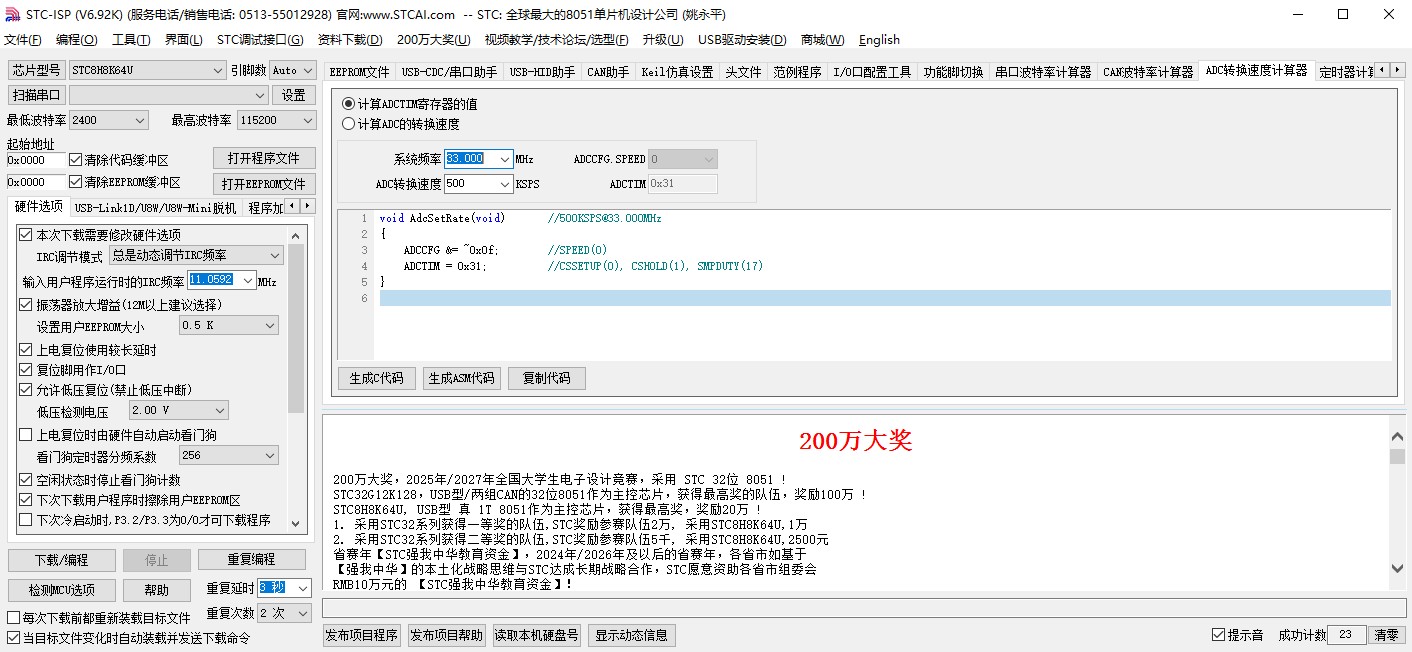Click the 生成C代码 button
This screenshot has height=652, width=1412.
pyautogui.click(x=377, y=378)
